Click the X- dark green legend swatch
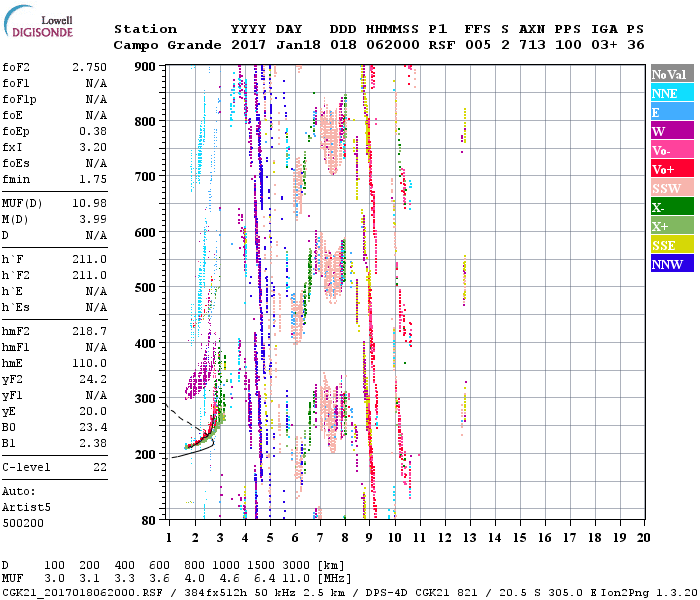 [672, 207]
